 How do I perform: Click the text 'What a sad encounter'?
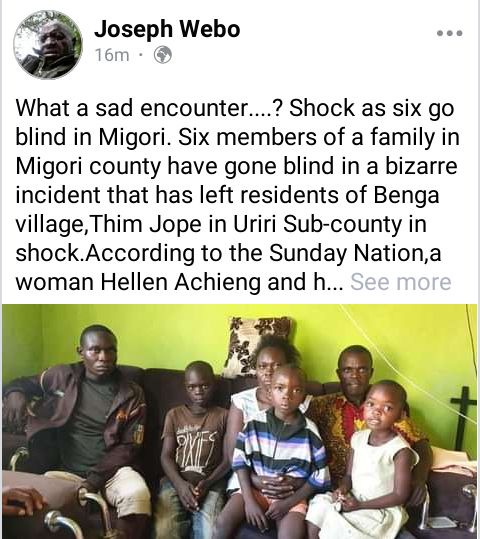(131, 108)
